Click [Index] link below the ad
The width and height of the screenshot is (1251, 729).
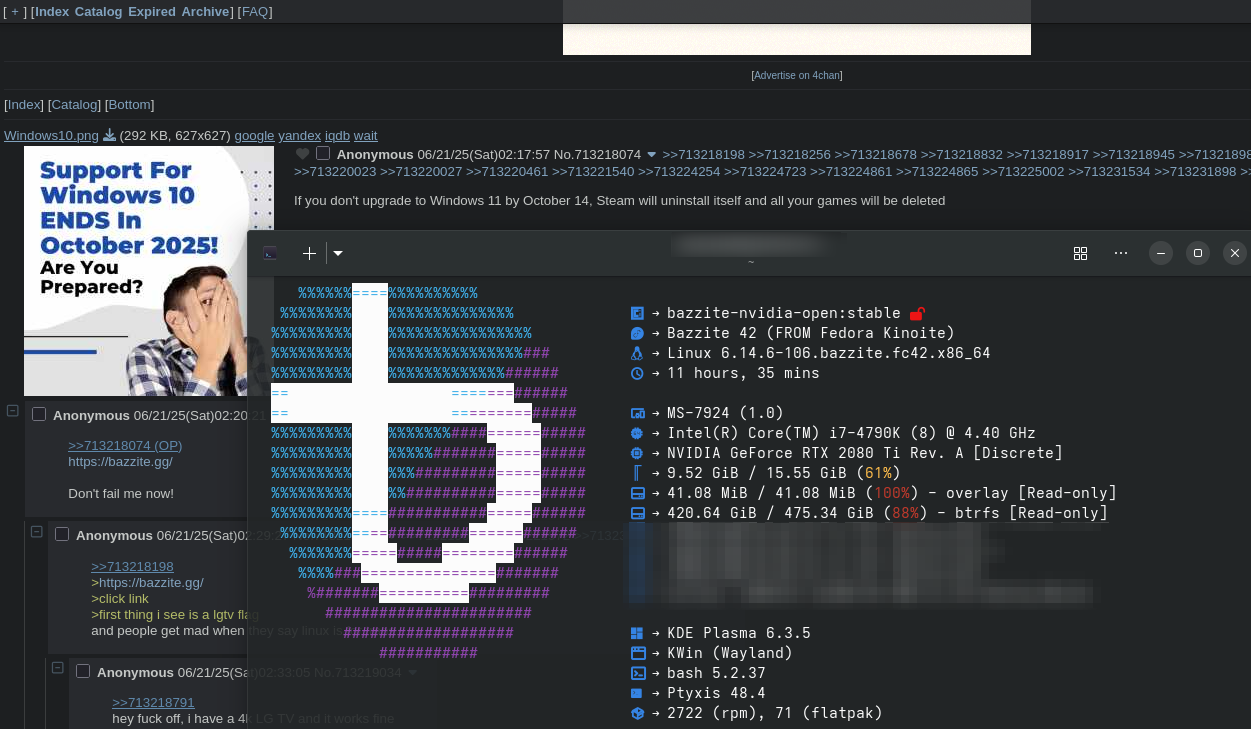(x=25, y=105)
